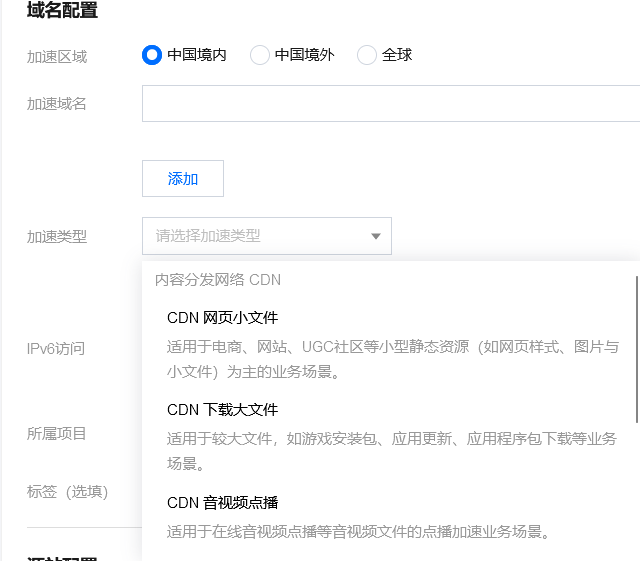Select the 中国境内 acceleration region radio
Image resolution: width=640 pixels, height=561 pixels.
pyautogui.click(x=152, y=55)
